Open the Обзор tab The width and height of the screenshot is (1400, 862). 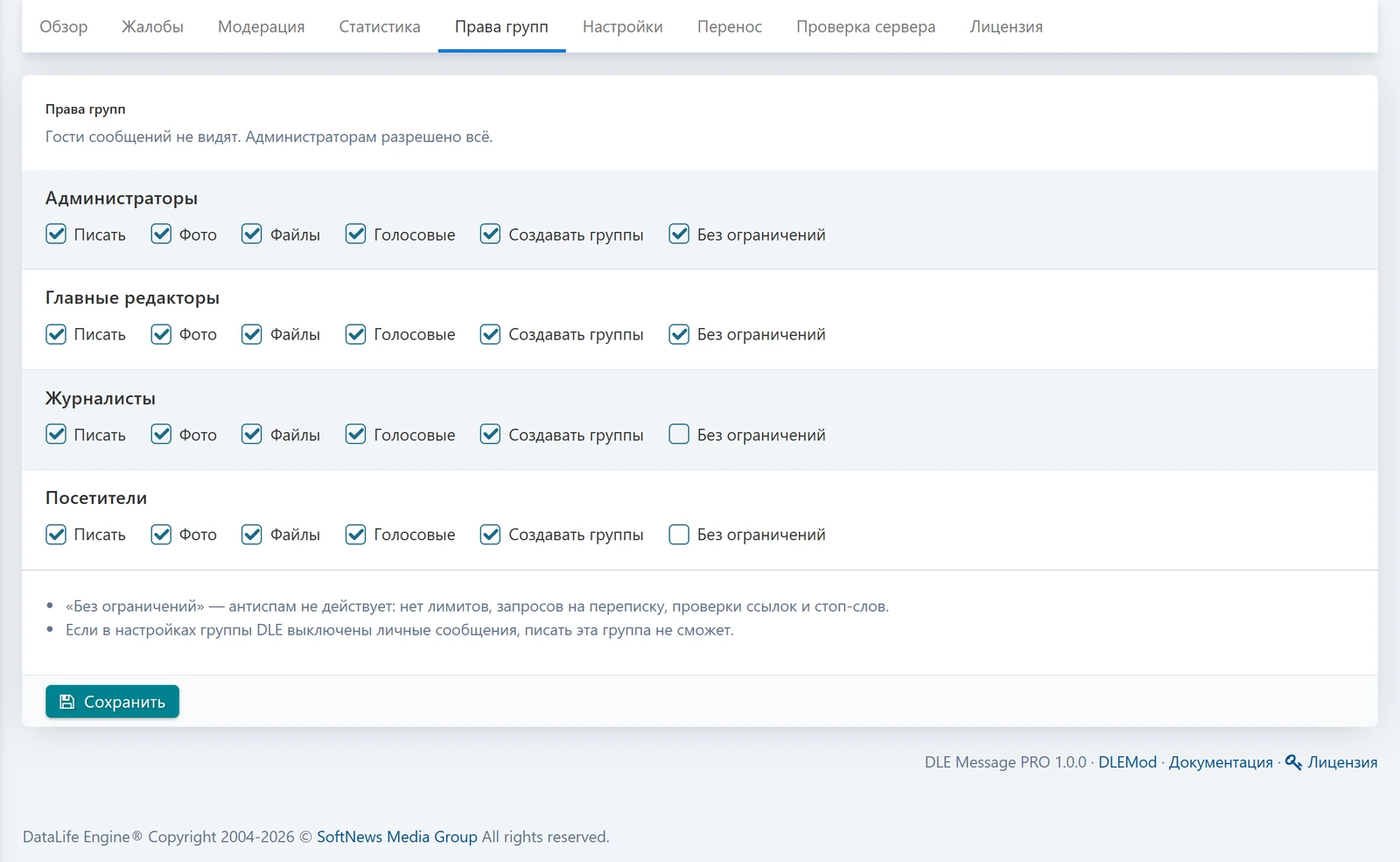[64, 26]
